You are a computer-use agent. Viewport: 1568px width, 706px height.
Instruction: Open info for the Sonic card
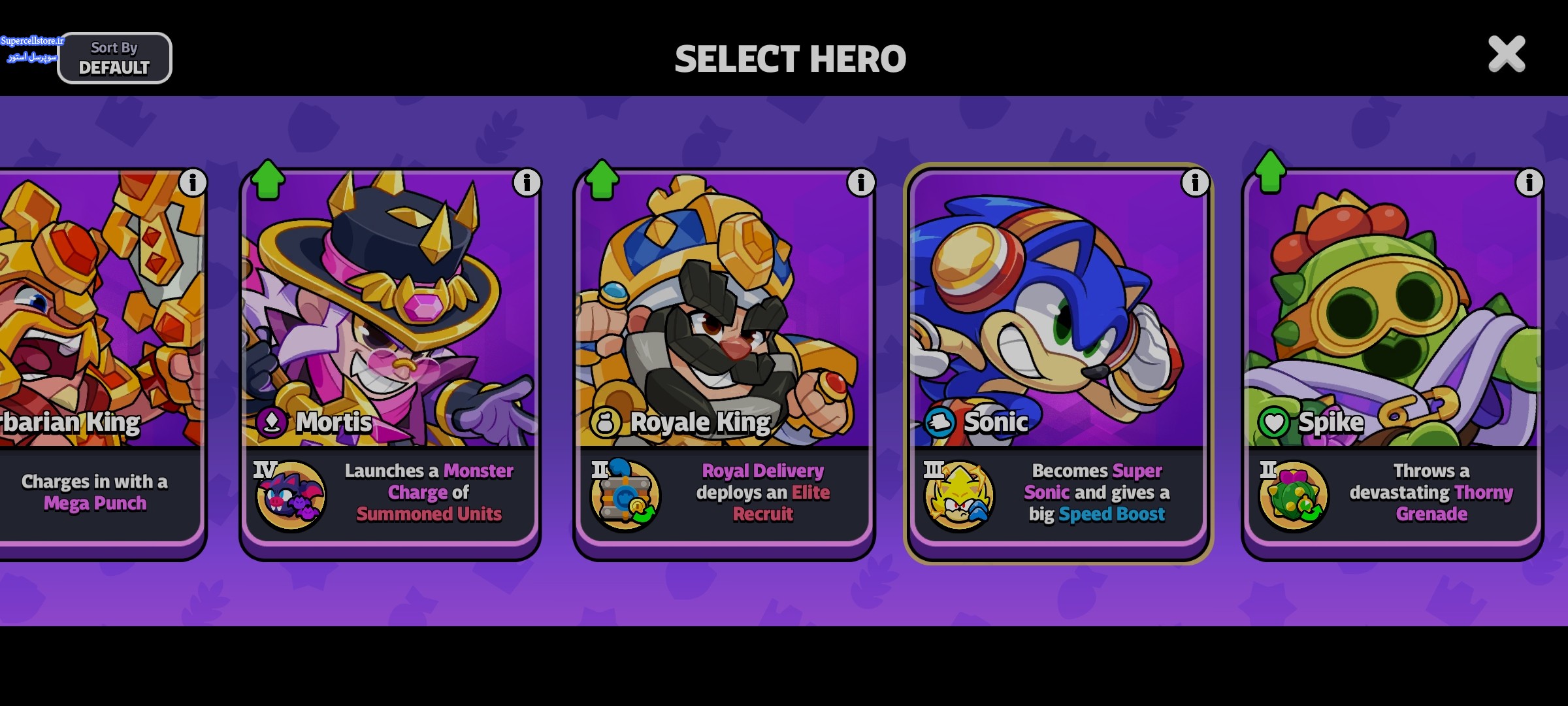[x=1195, y=182]
